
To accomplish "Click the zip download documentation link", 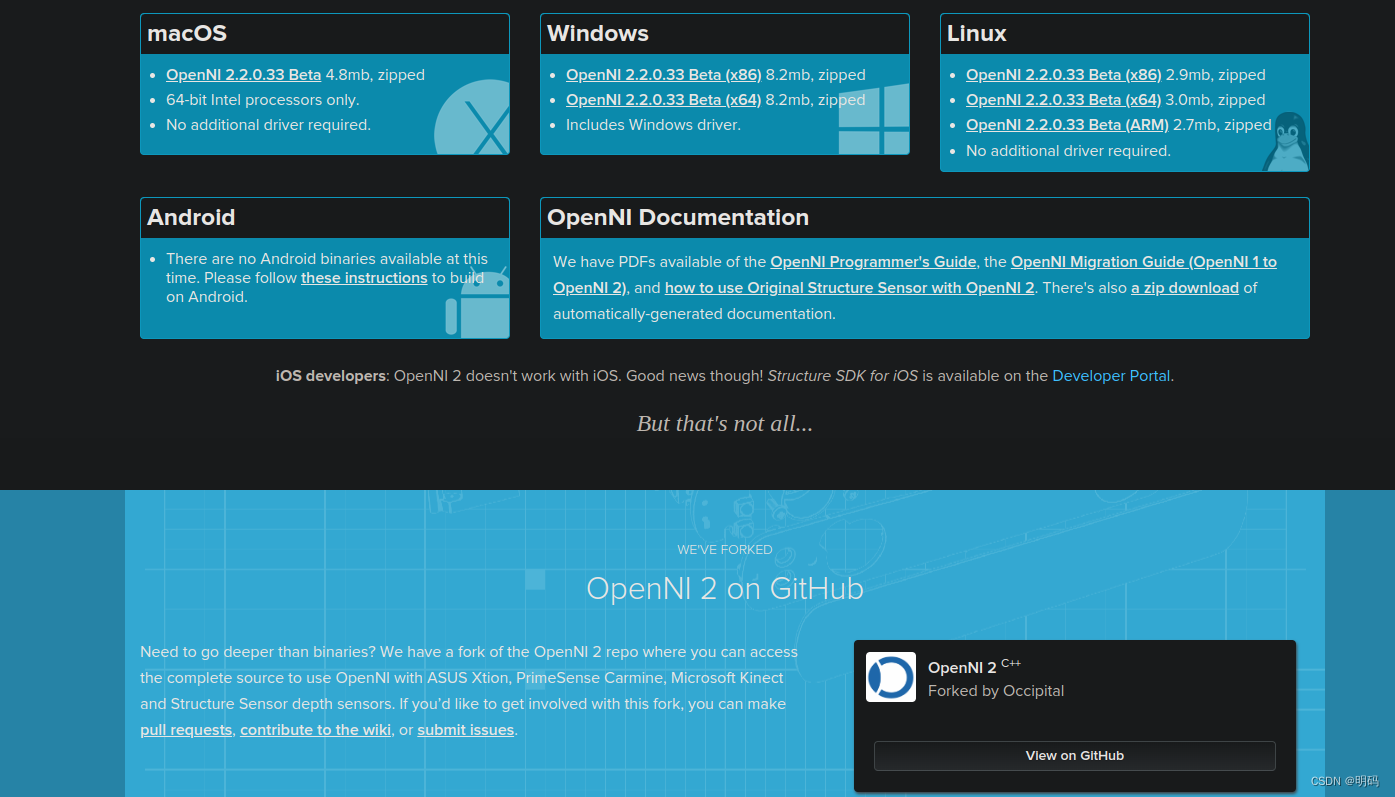I will [x=1185, y=287].
